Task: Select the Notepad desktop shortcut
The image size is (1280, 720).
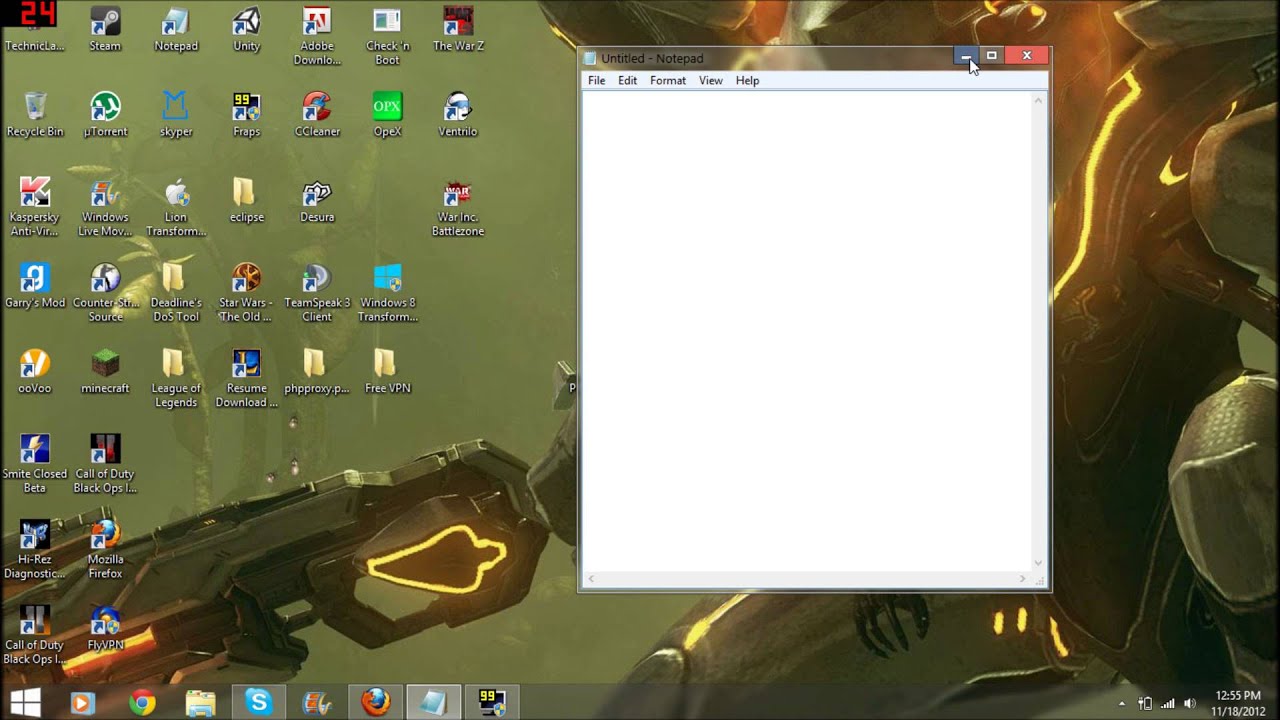Action: click(176, 30)
